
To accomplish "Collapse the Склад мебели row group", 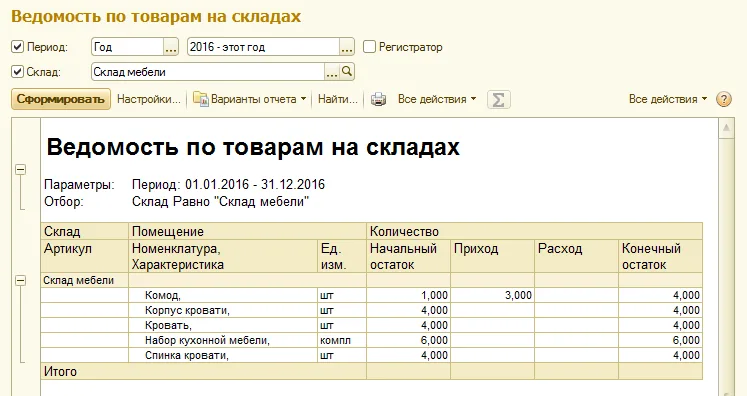I will tap(20, 280).
